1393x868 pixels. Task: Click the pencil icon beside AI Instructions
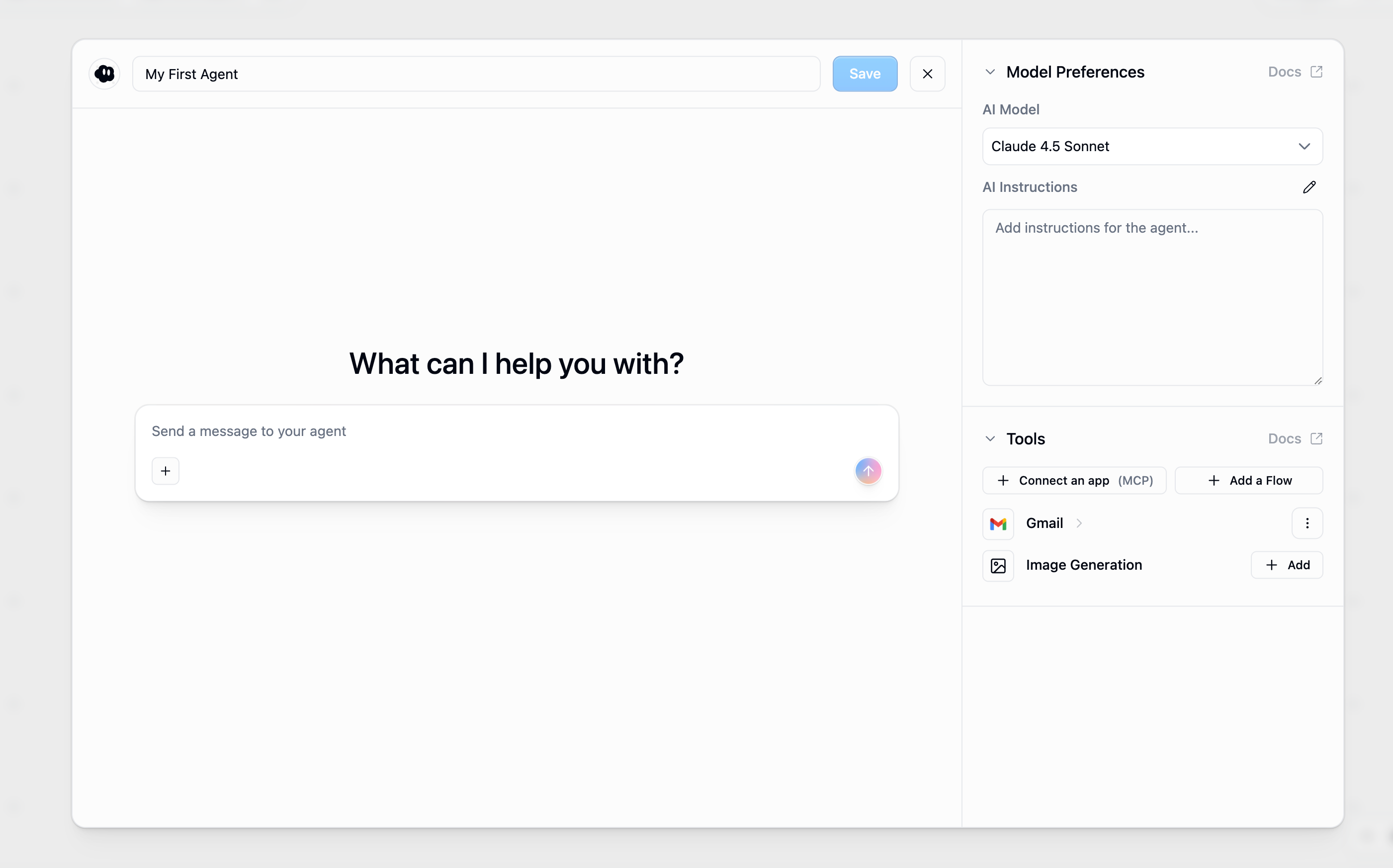coord(1308,187)
